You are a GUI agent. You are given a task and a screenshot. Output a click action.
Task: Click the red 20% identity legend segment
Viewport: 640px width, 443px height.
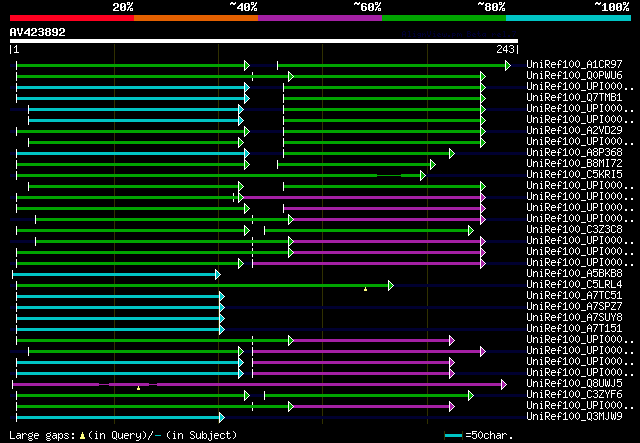[x=72, y=18]
